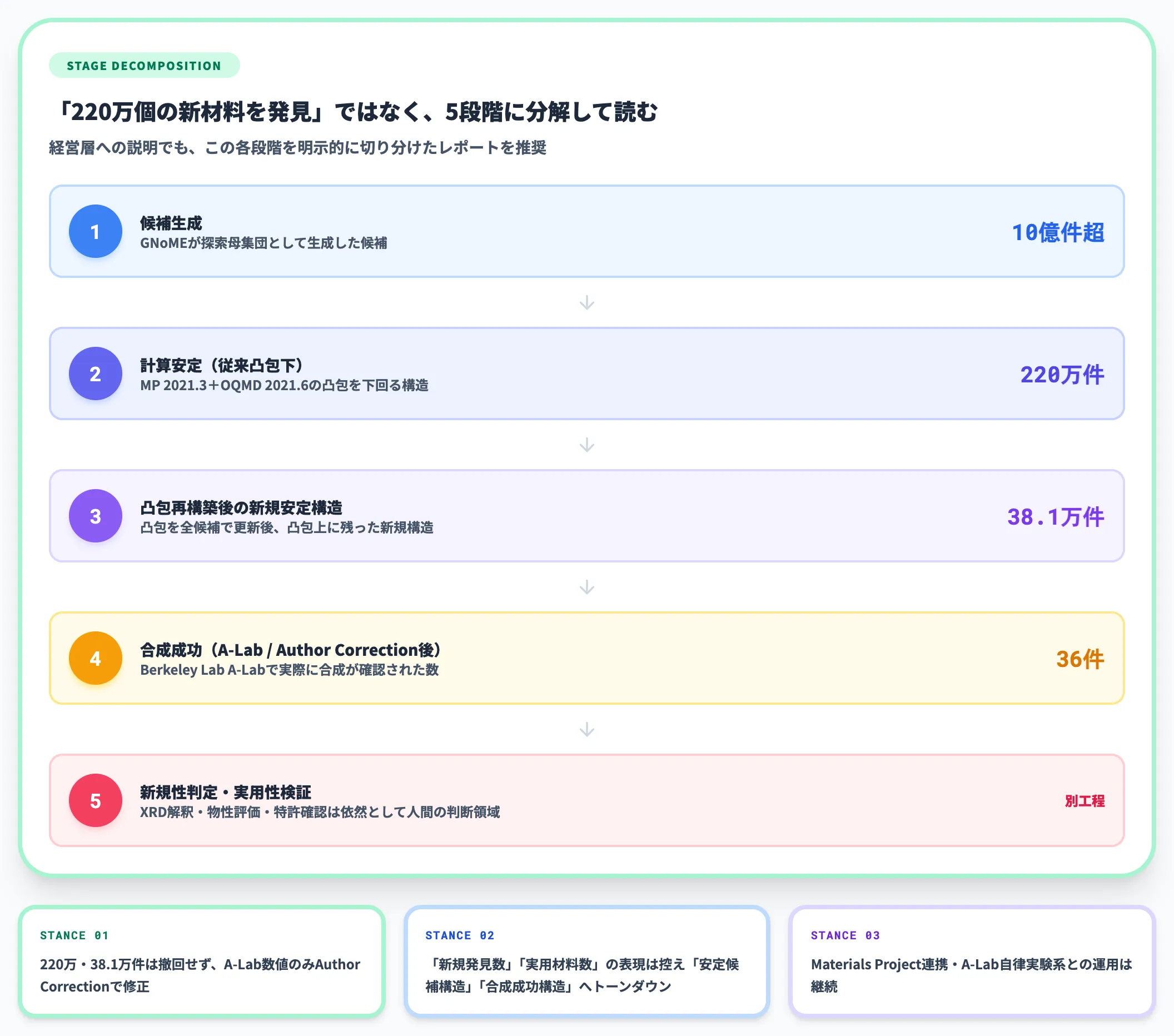Select the 合成成功(A-Lab / Author Correction後) title
This screenshot has height=1036, width=1174.
point(290,650)
